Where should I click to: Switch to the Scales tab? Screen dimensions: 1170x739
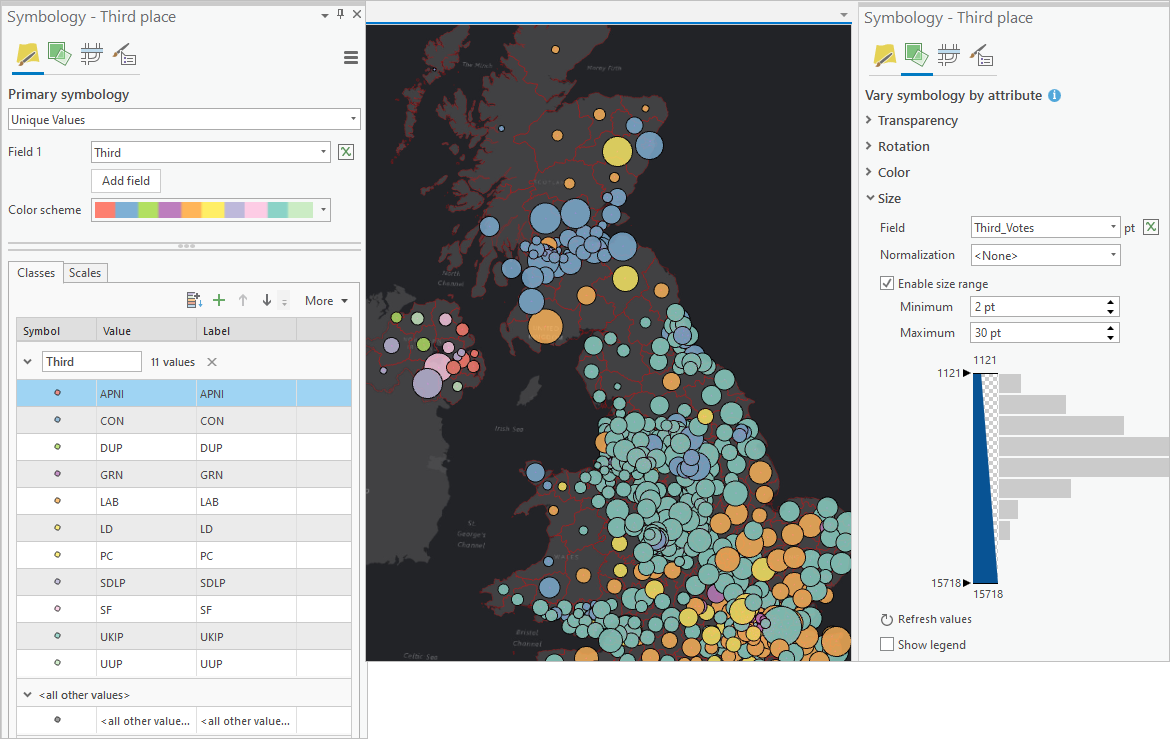tap(85, 273)
